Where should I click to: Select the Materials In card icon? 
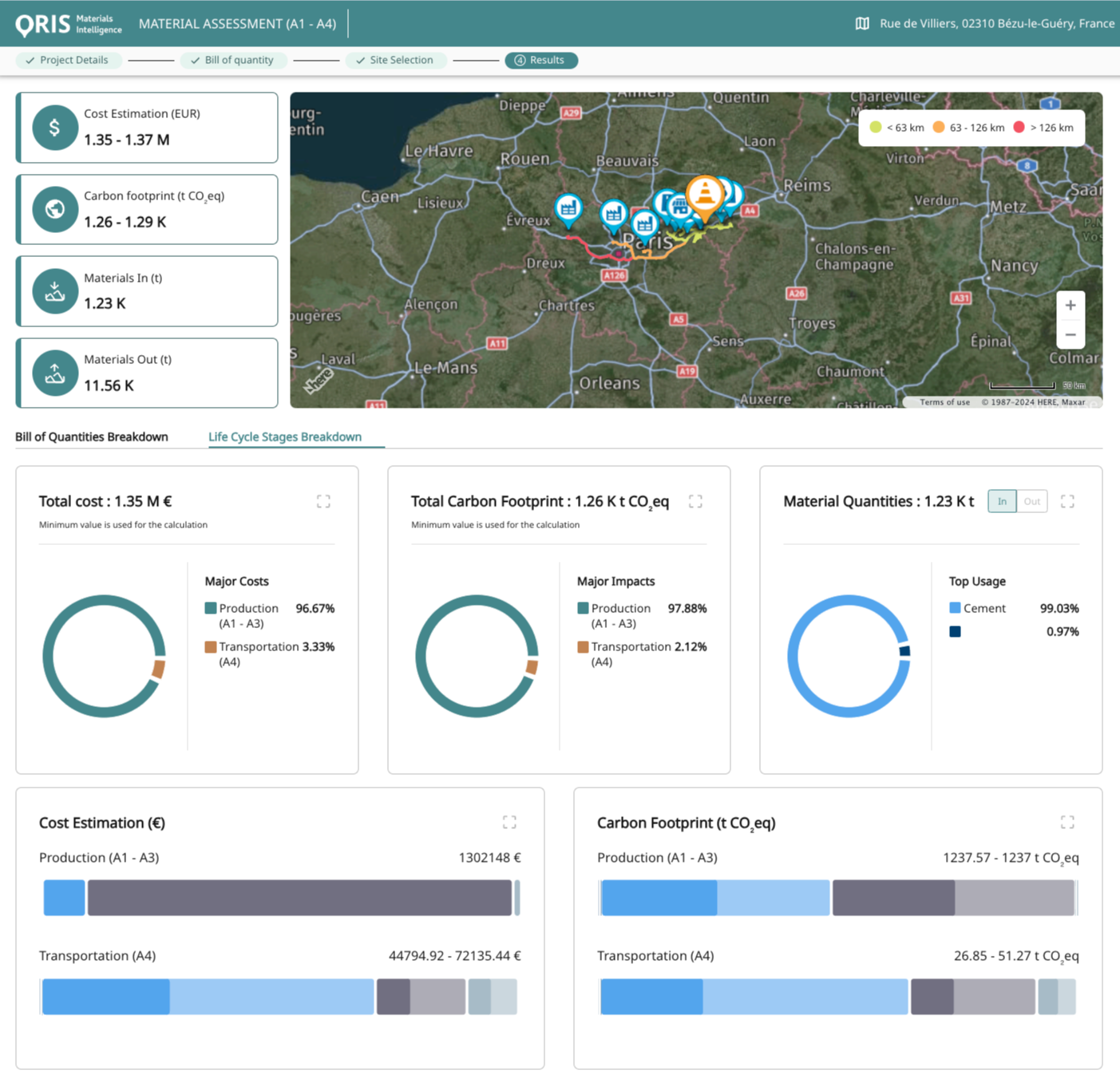tap(54, 290)
